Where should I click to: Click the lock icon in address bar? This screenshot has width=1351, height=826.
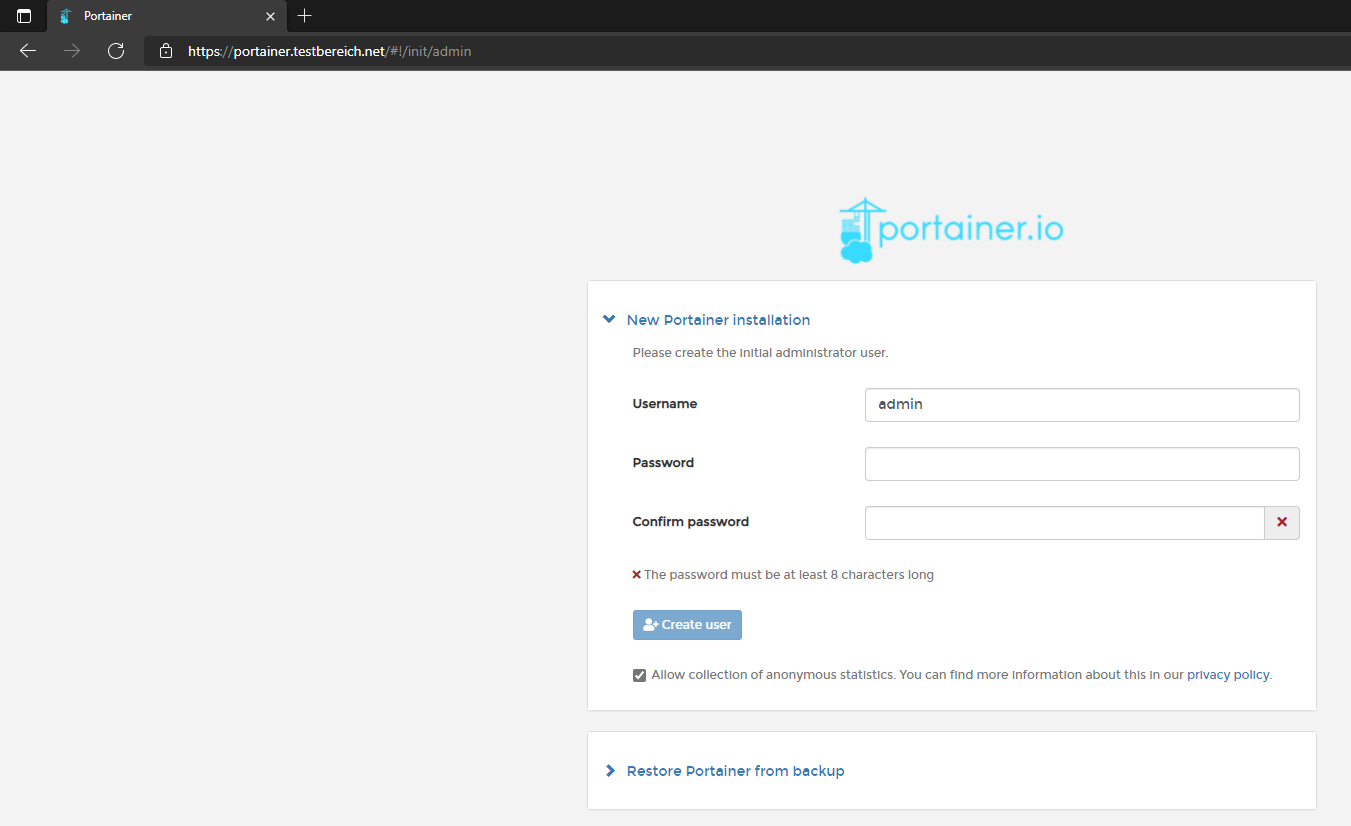(x=166, y=51)
